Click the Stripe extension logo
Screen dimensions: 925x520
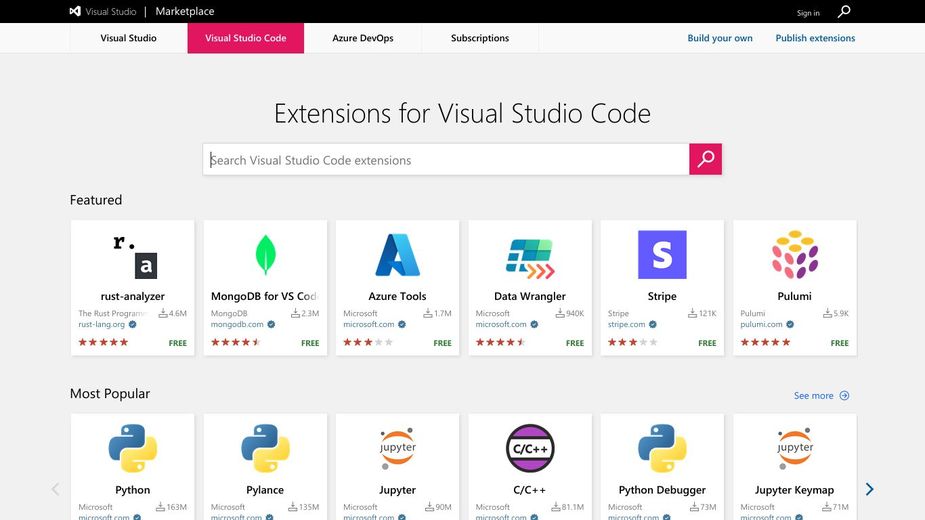[x=662, y=255]
